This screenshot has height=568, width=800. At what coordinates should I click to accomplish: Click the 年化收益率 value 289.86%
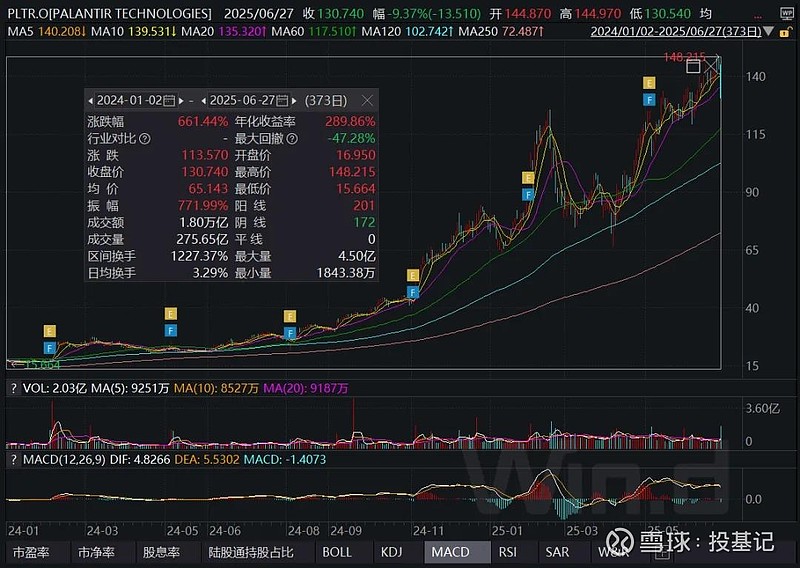coord(350,121)
